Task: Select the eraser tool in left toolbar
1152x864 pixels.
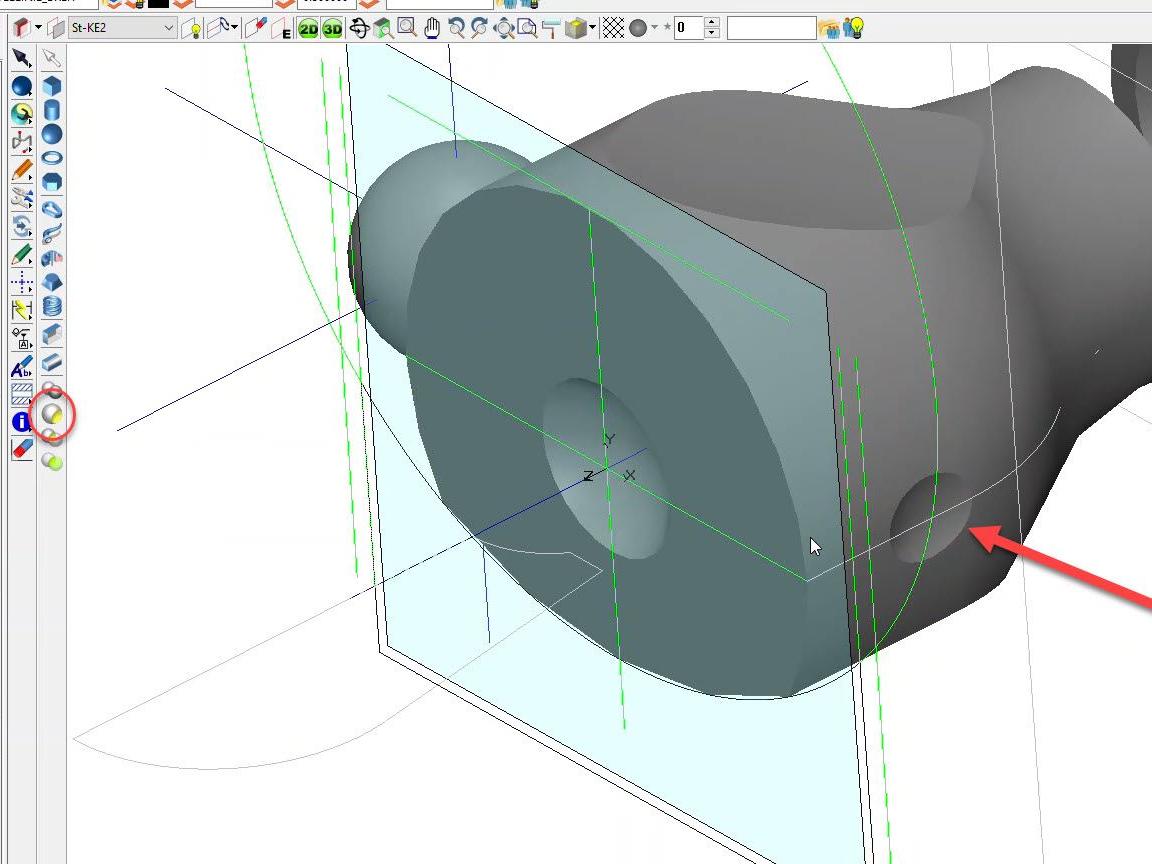Action: 21,449
